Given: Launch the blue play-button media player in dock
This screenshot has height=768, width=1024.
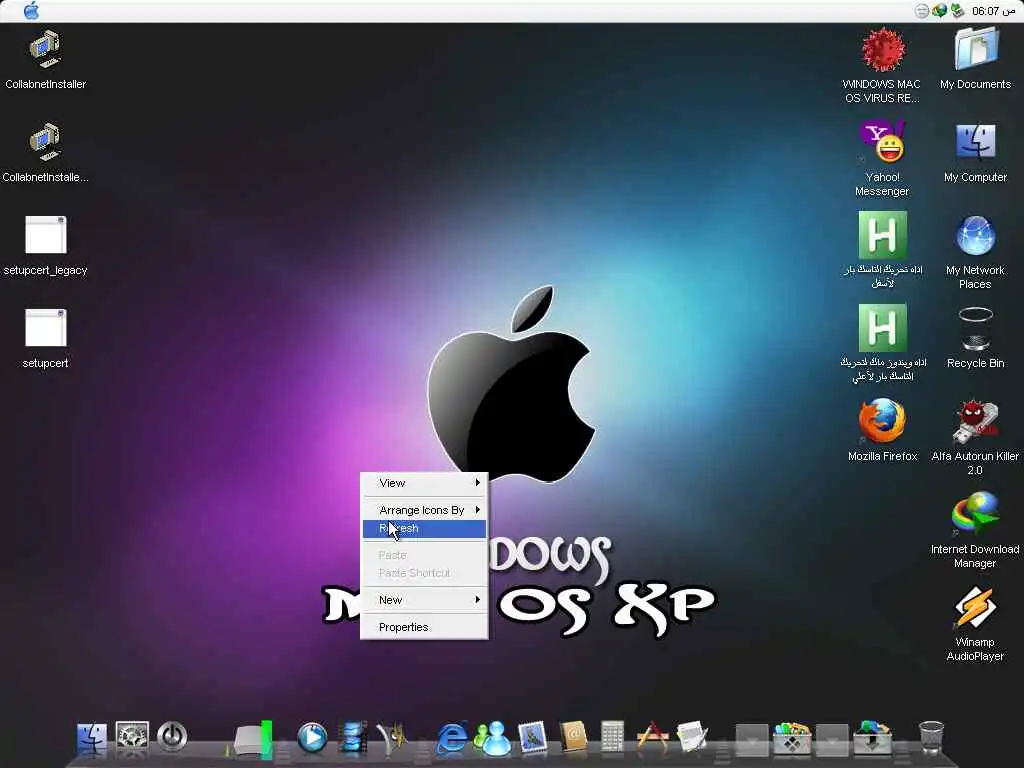Looking at the screenshot, I should click(312, 738).
